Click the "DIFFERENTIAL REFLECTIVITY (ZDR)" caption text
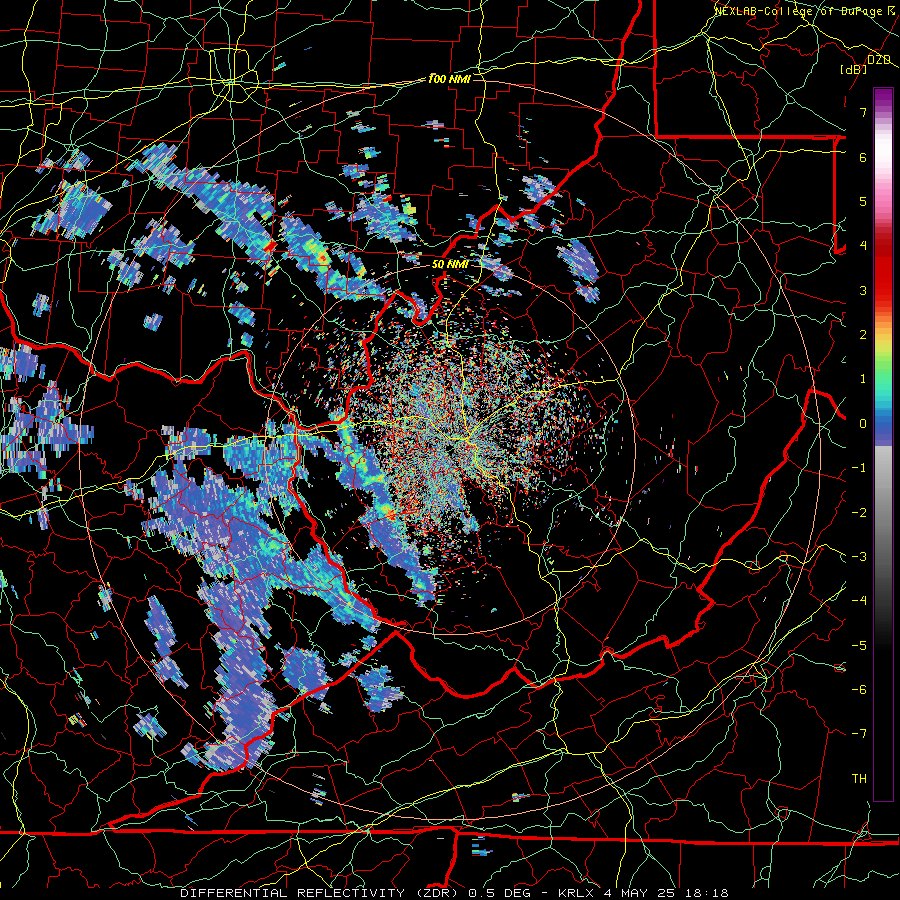The image size is (900, 900). [x=321, y=893]
